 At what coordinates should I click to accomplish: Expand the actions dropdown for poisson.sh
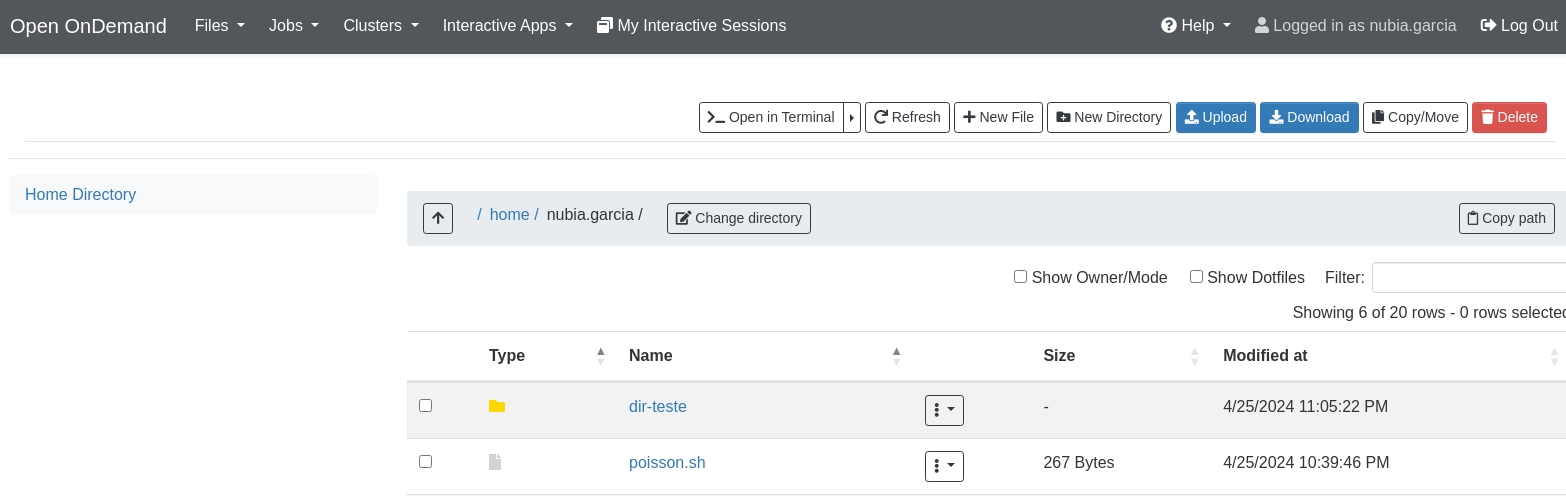(x=944, y=466)
